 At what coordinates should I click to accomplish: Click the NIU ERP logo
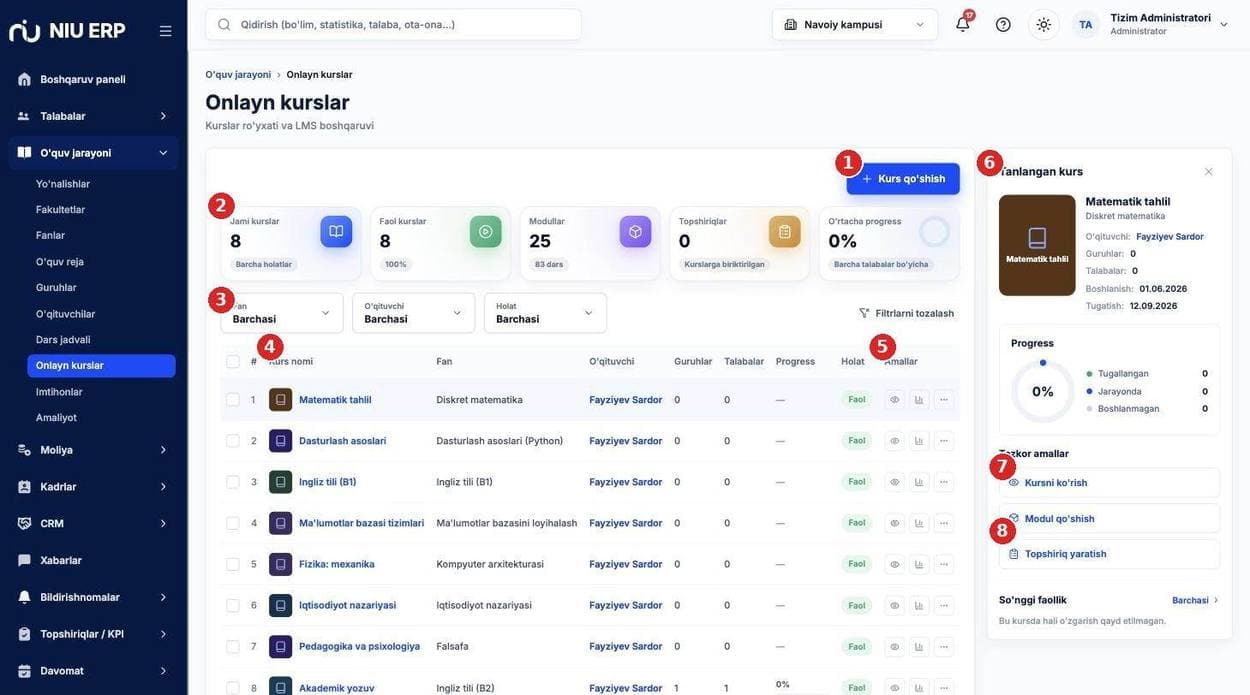click(67, 31)
